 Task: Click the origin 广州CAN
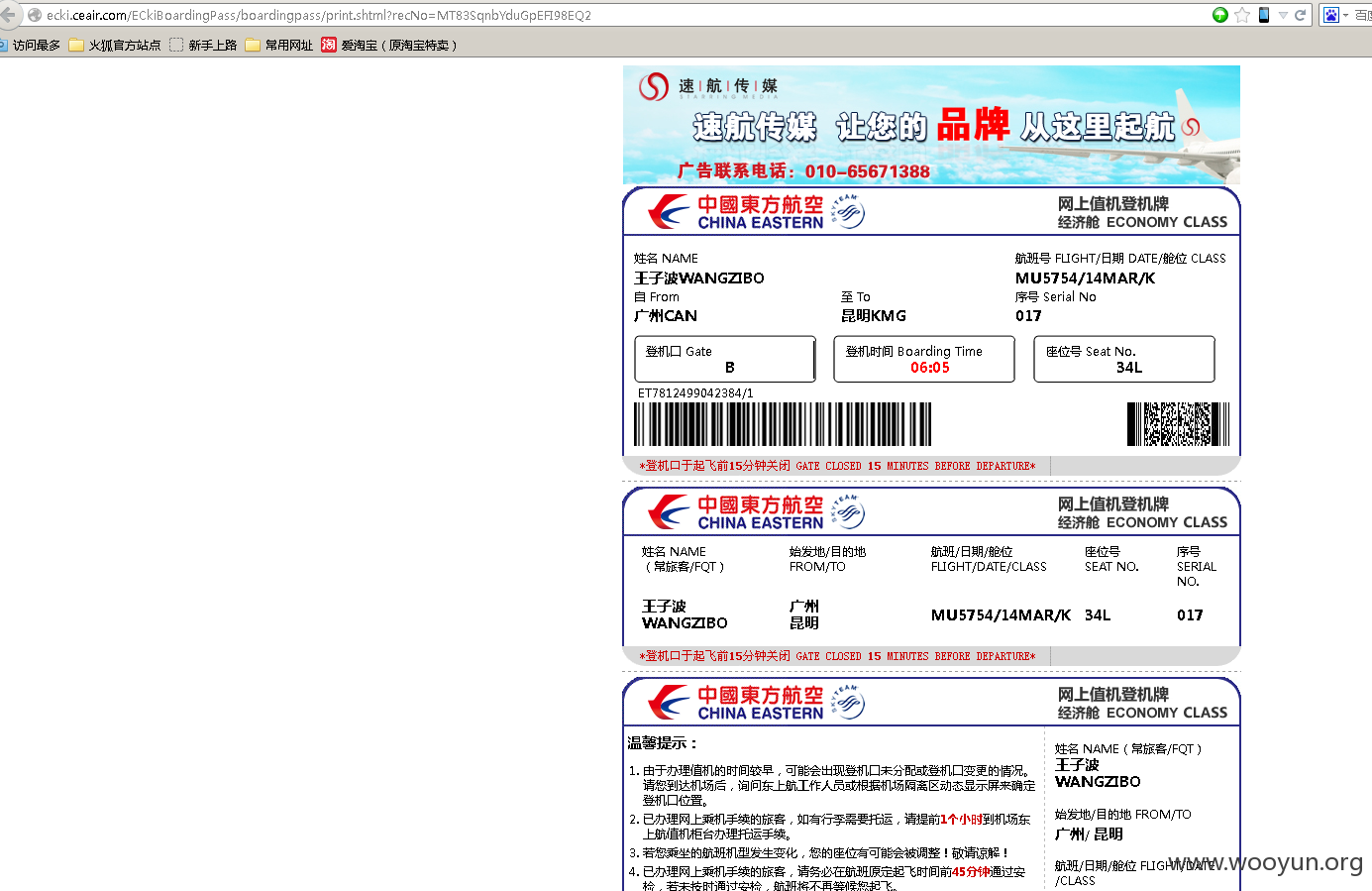666,316
